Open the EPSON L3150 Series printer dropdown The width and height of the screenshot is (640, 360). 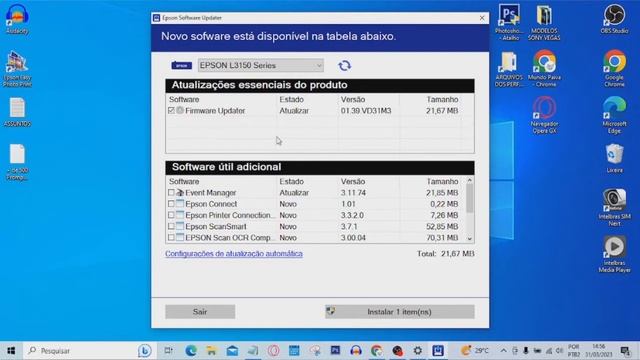click(260, 65)
